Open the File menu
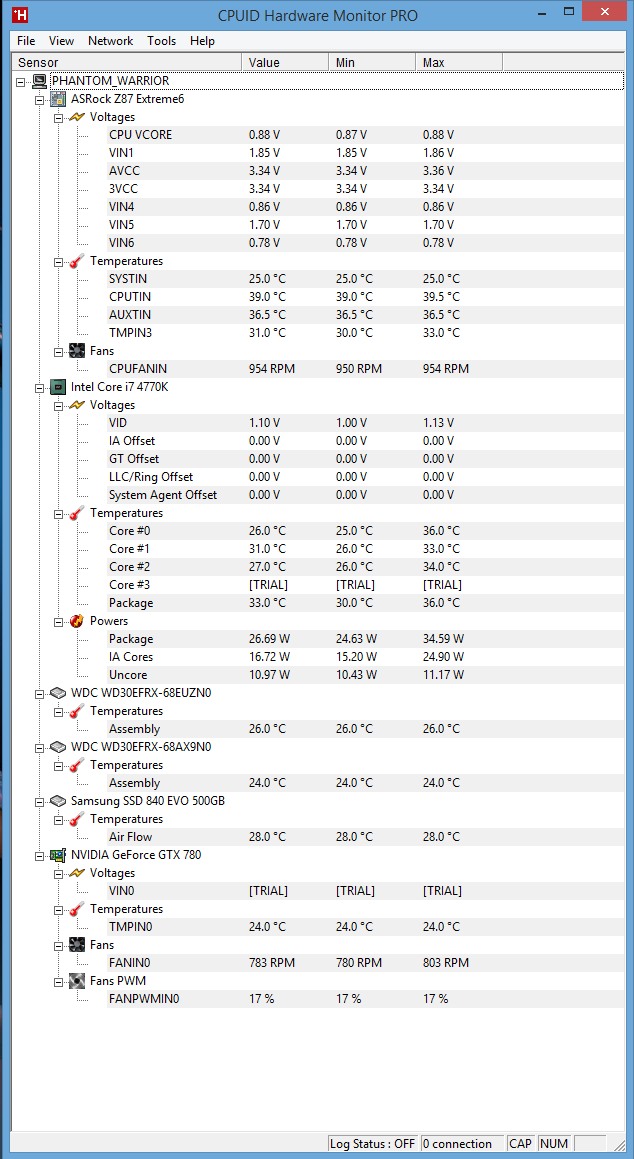 (26, 41)
